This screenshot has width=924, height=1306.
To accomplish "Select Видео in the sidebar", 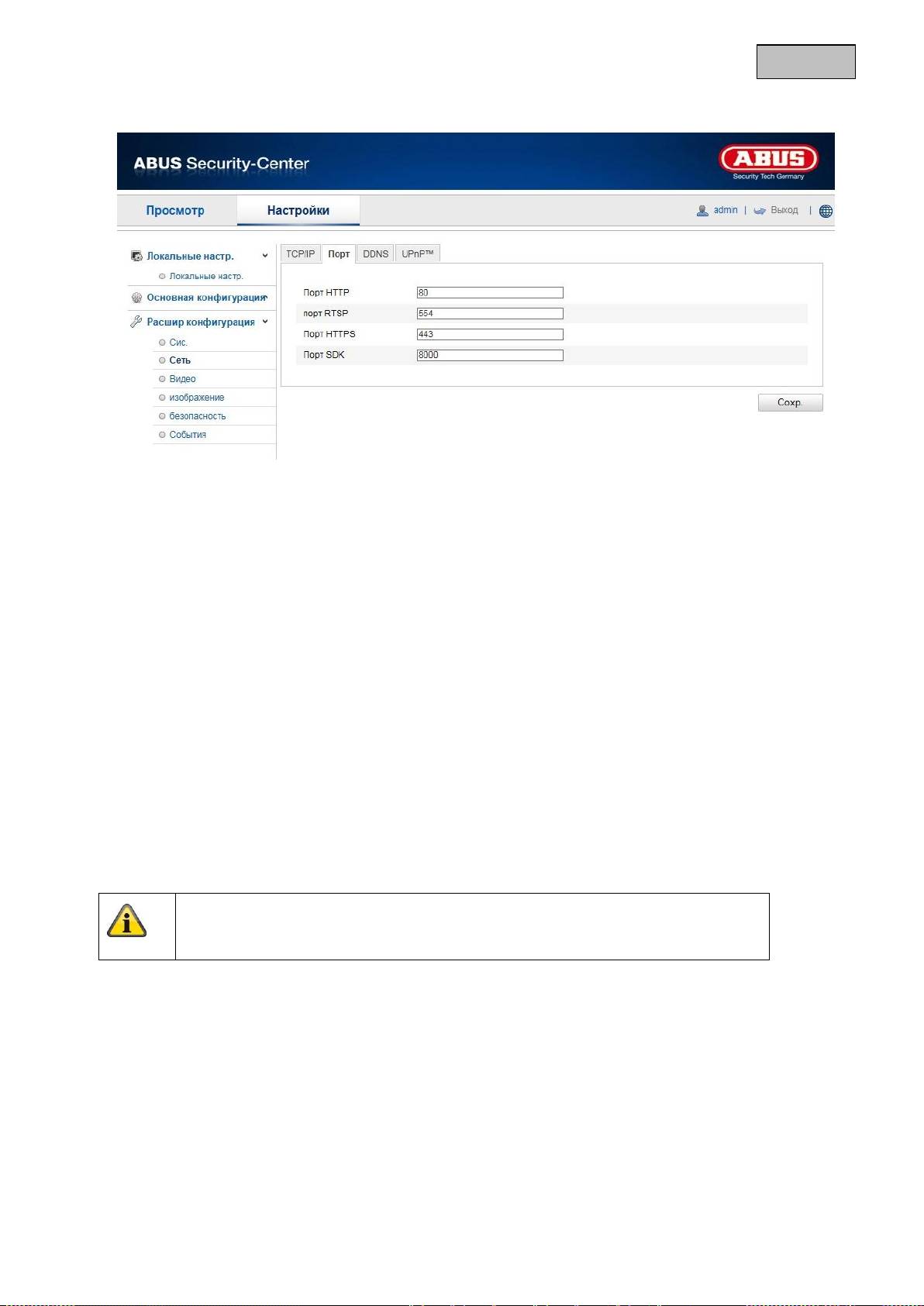I will coord(182,379).
